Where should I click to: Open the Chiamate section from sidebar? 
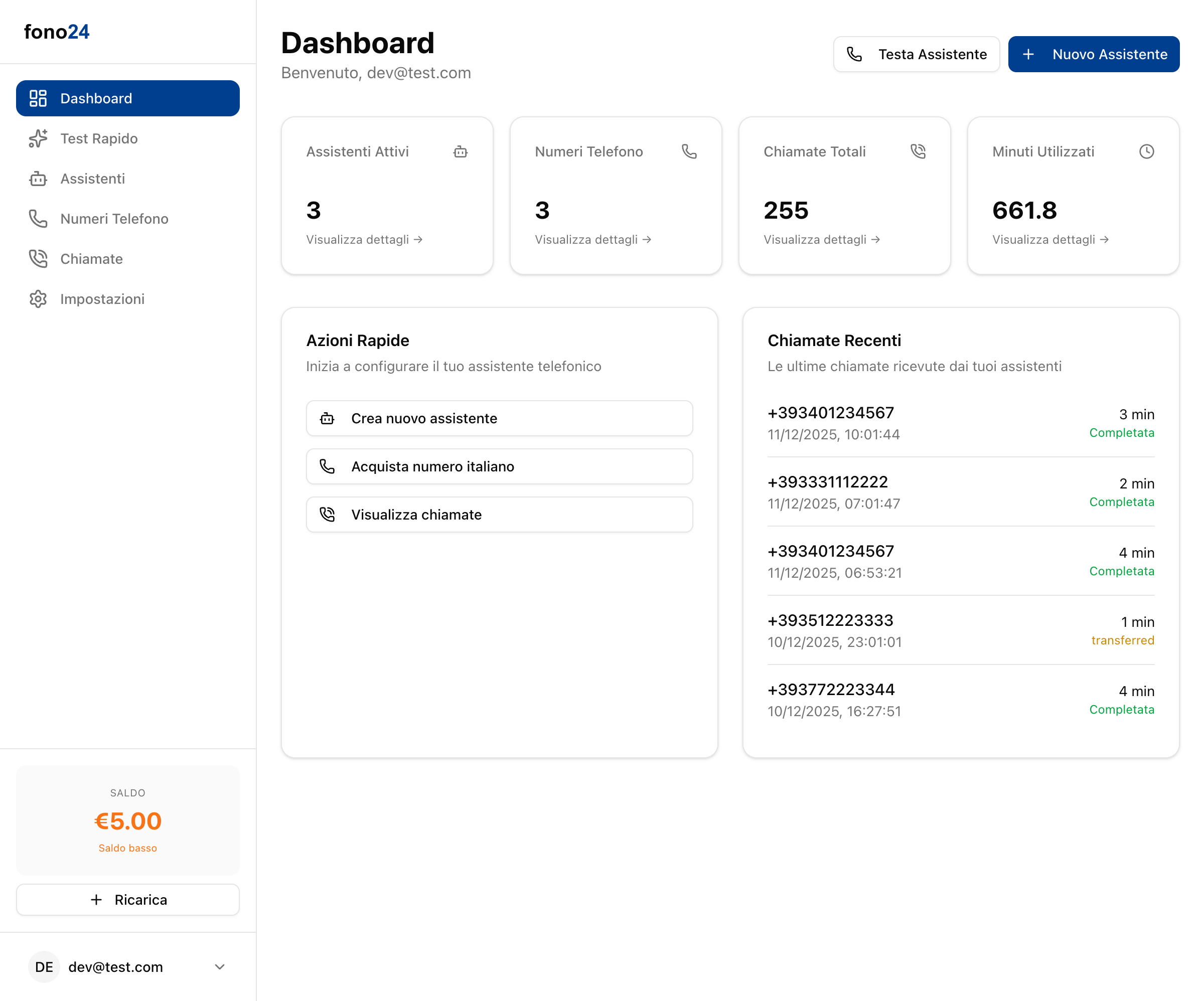coord(91,259)
